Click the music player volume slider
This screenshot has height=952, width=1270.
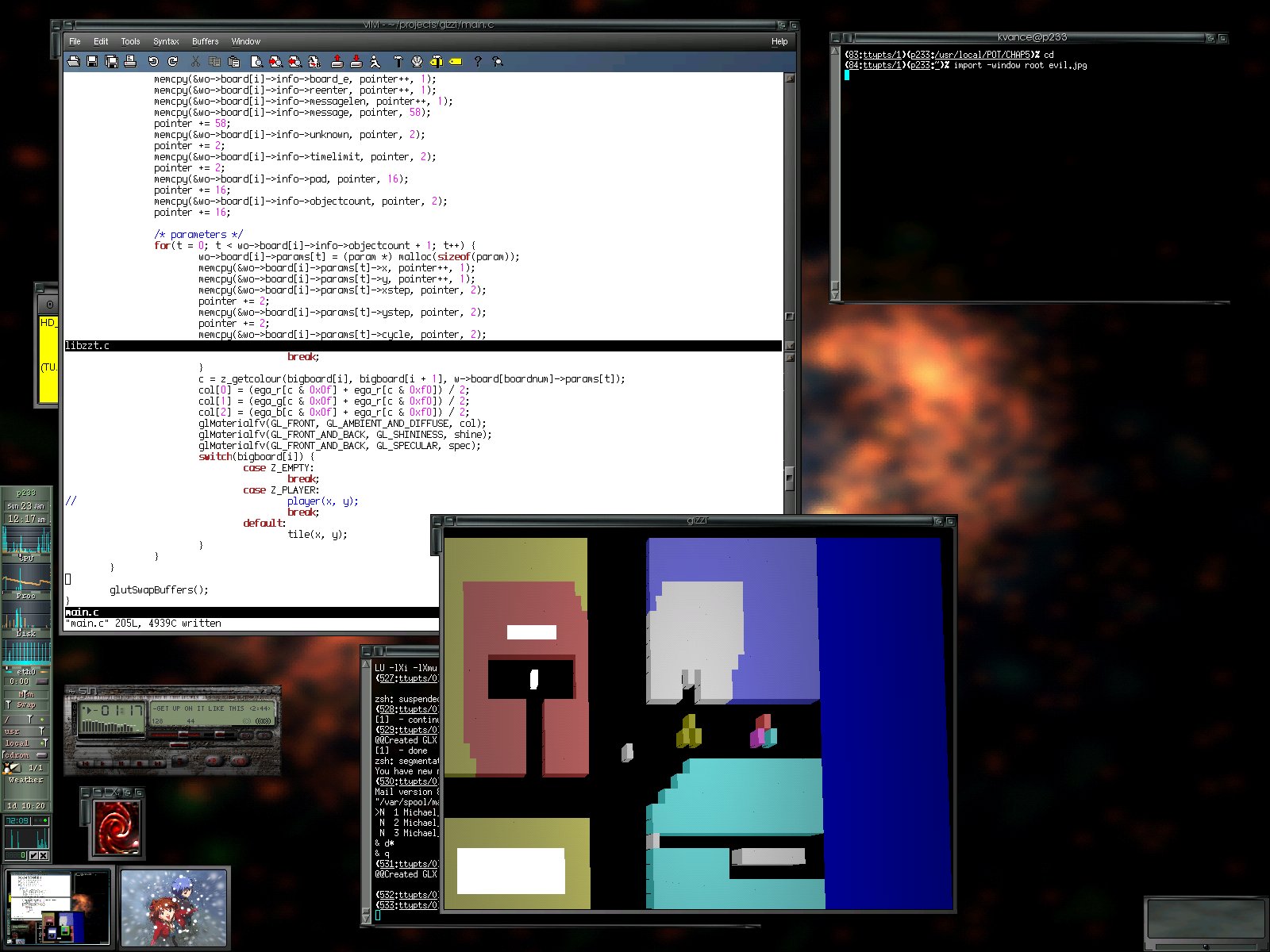(x=184, y=735)
